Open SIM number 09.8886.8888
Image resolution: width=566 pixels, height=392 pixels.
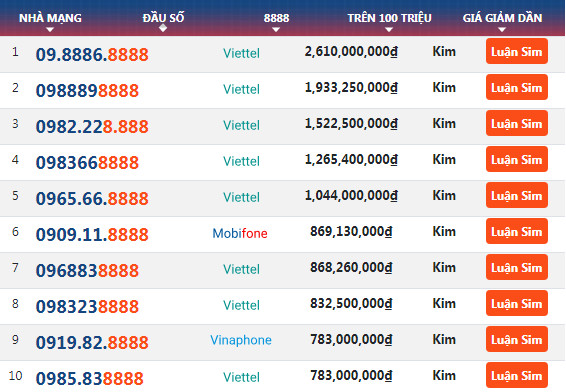pyautogui.click(x=92, y=55)
